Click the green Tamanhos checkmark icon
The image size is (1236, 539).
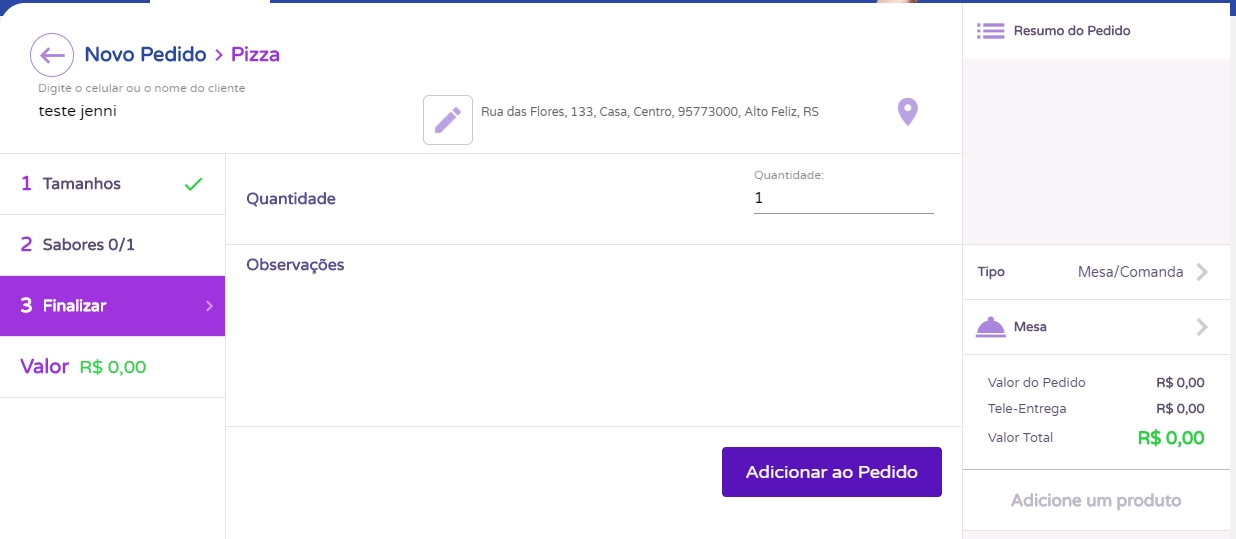[x=194, y=184]
